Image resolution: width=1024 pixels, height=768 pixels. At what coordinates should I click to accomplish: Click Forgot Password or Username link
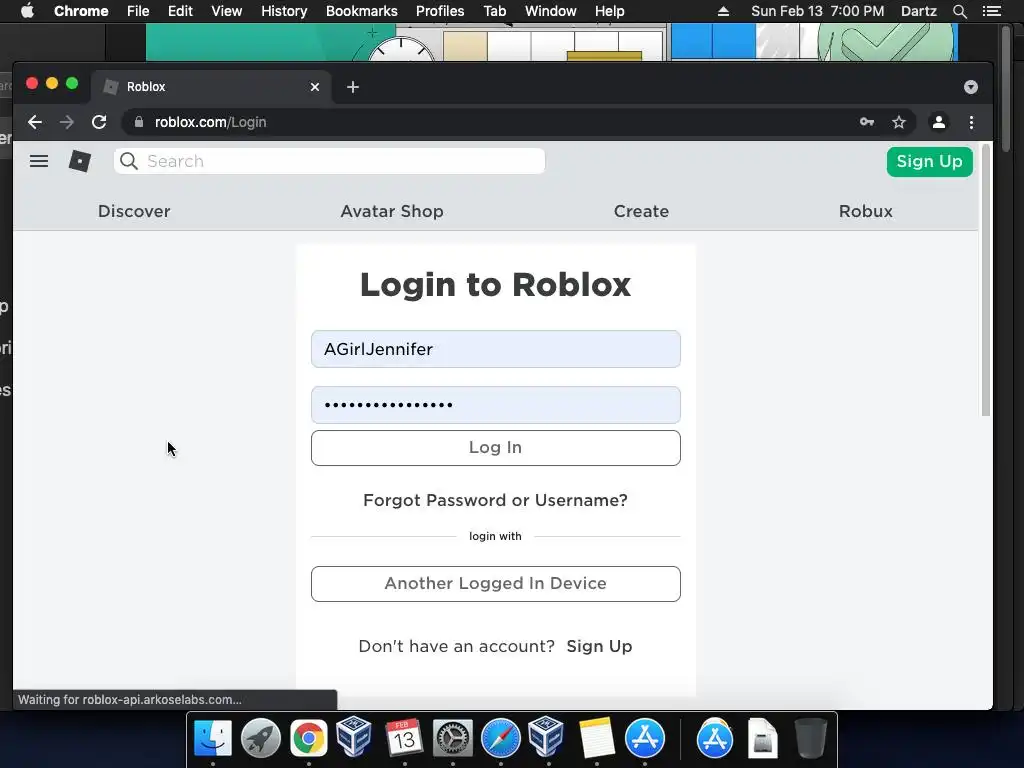coord(495,500)
